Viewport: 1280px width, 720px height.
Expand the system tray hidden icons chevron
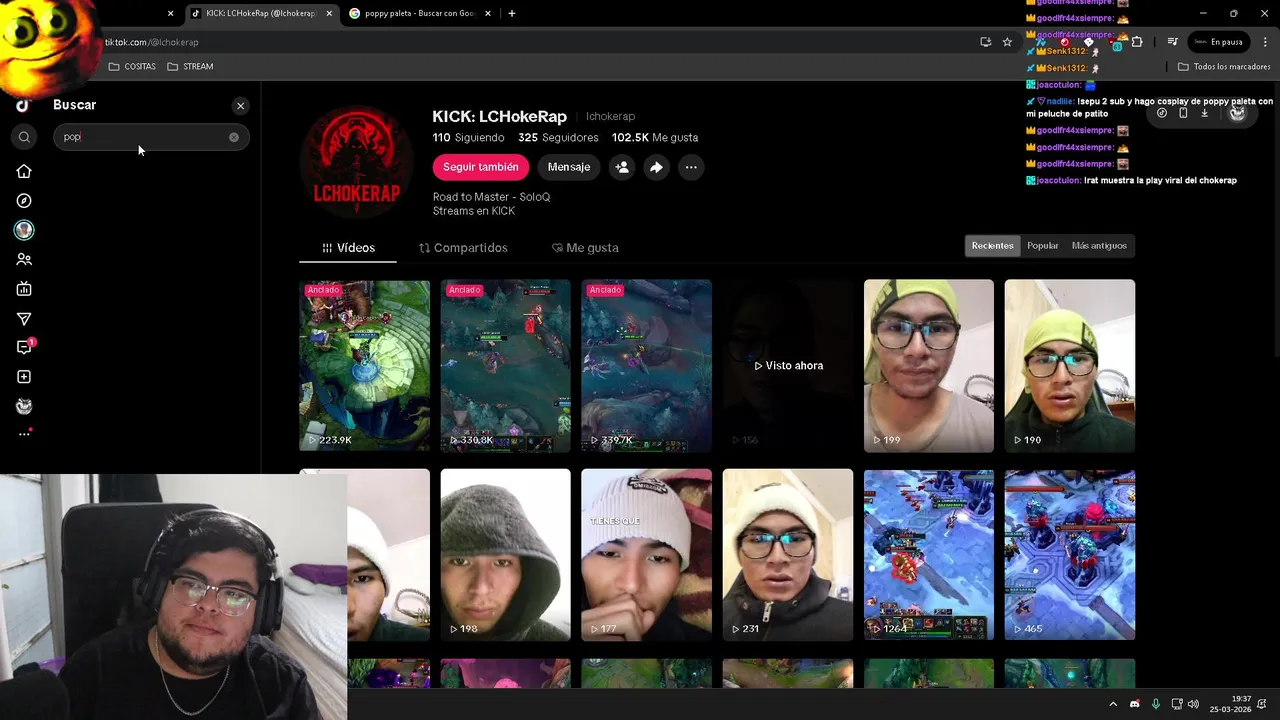[1112, 704]
